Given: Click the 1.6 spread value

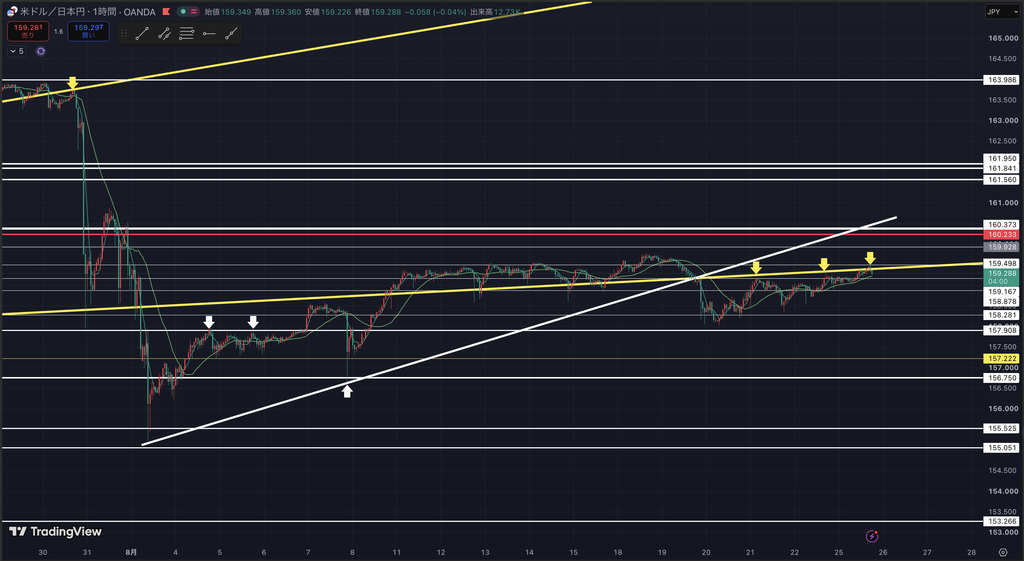Looking at the screenshot, I should [x=58, y=31].
